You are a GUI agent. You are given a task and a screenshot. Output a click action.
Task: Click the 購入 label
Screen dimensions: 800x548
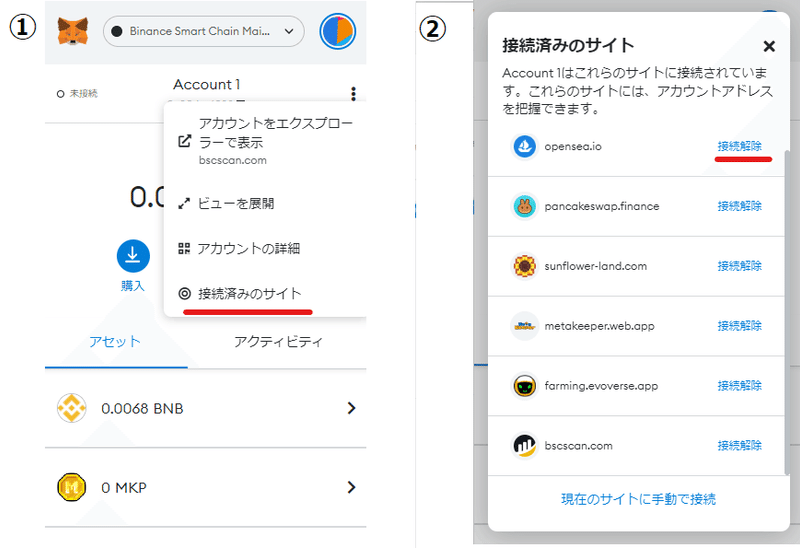coord(133,286)
